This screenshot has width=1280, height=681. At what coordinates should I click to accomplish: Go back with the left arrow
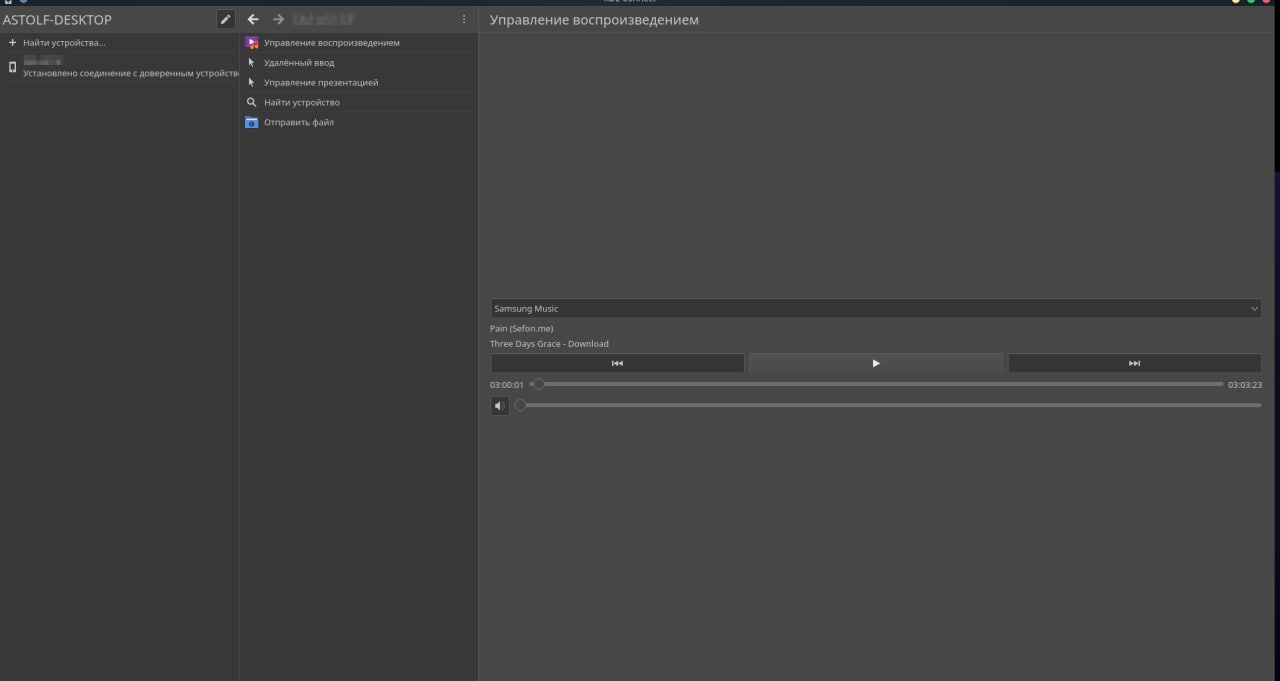point(253,19)
